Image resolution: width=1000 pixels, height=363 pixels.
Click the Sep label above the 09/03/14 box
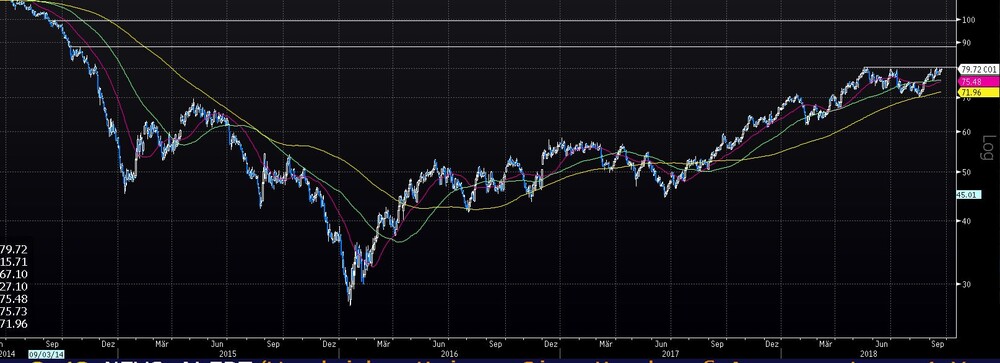[x=52, y=343]
